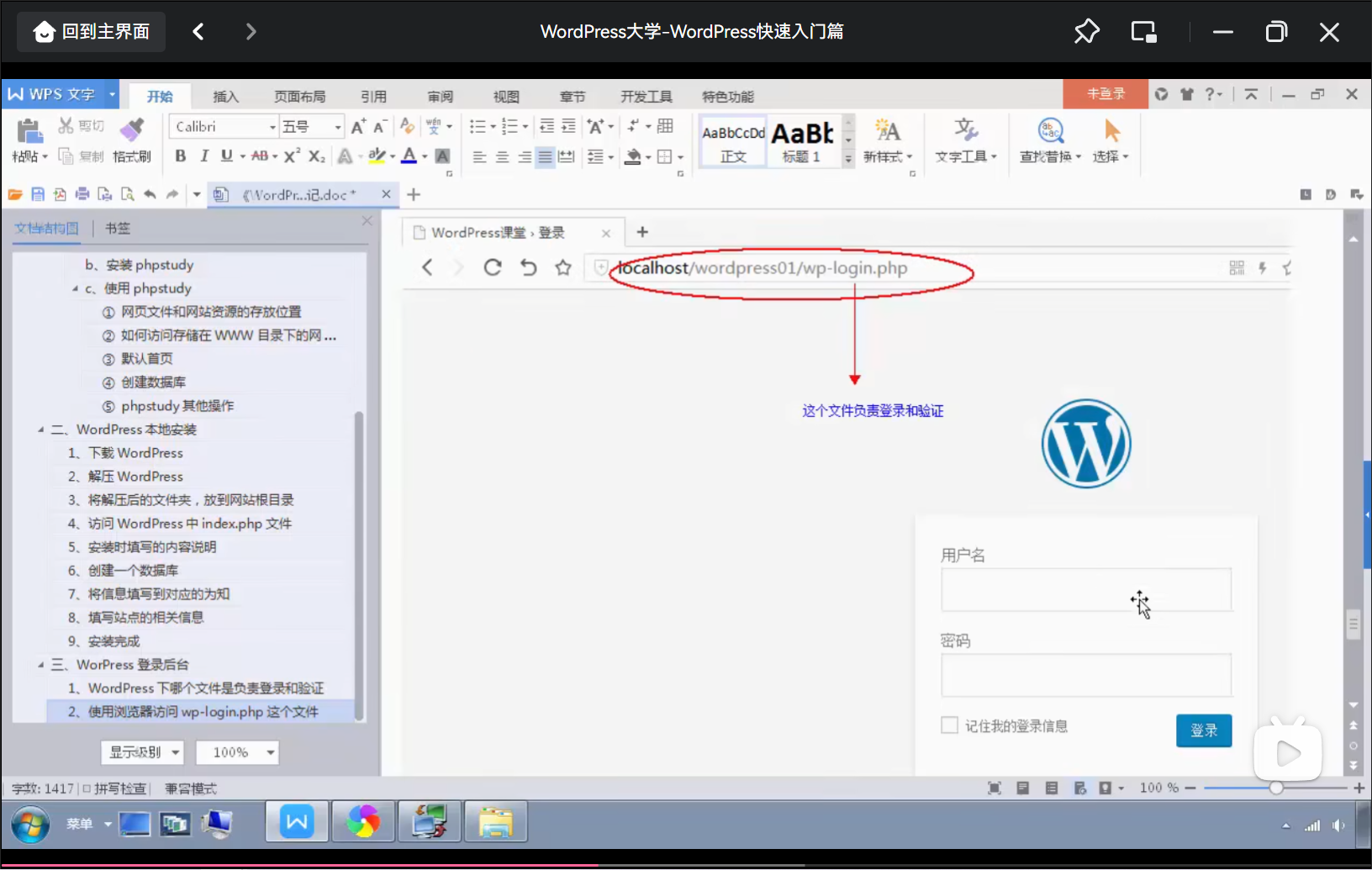Select outline item 1、下载 WordPress
Screen dimensions: 1372x870
pos(125,453)
